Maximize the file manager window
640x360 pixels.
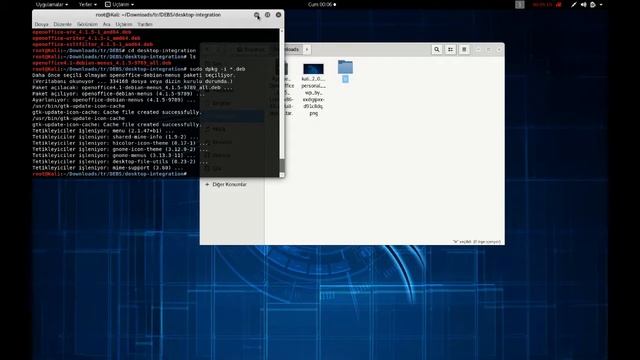click(489, 49)
